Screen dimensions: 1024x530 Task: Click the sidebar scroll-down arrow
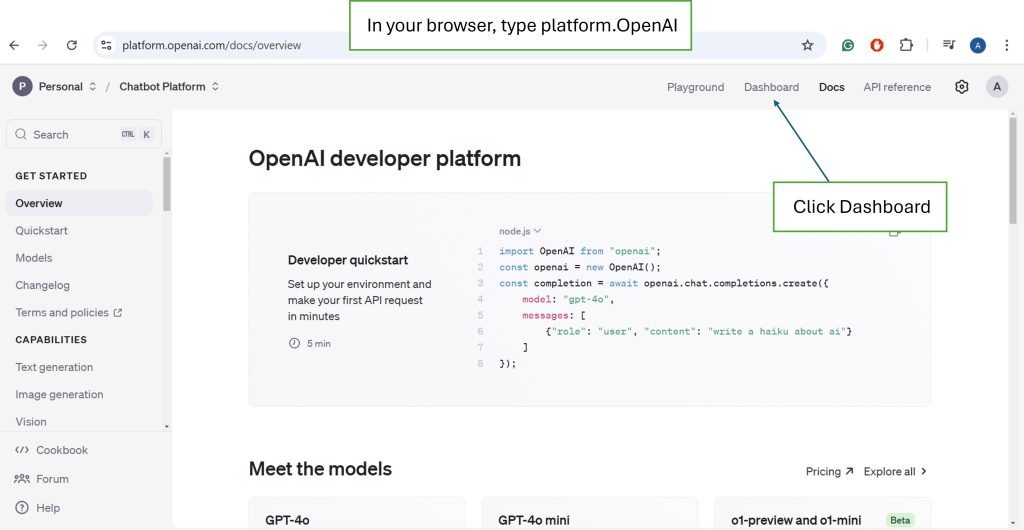click(167, 426)
